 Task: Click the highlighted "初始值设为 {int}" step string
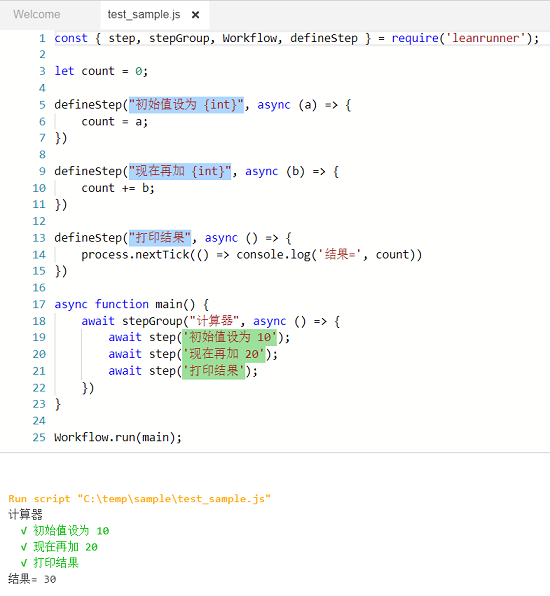coord(186,105)
